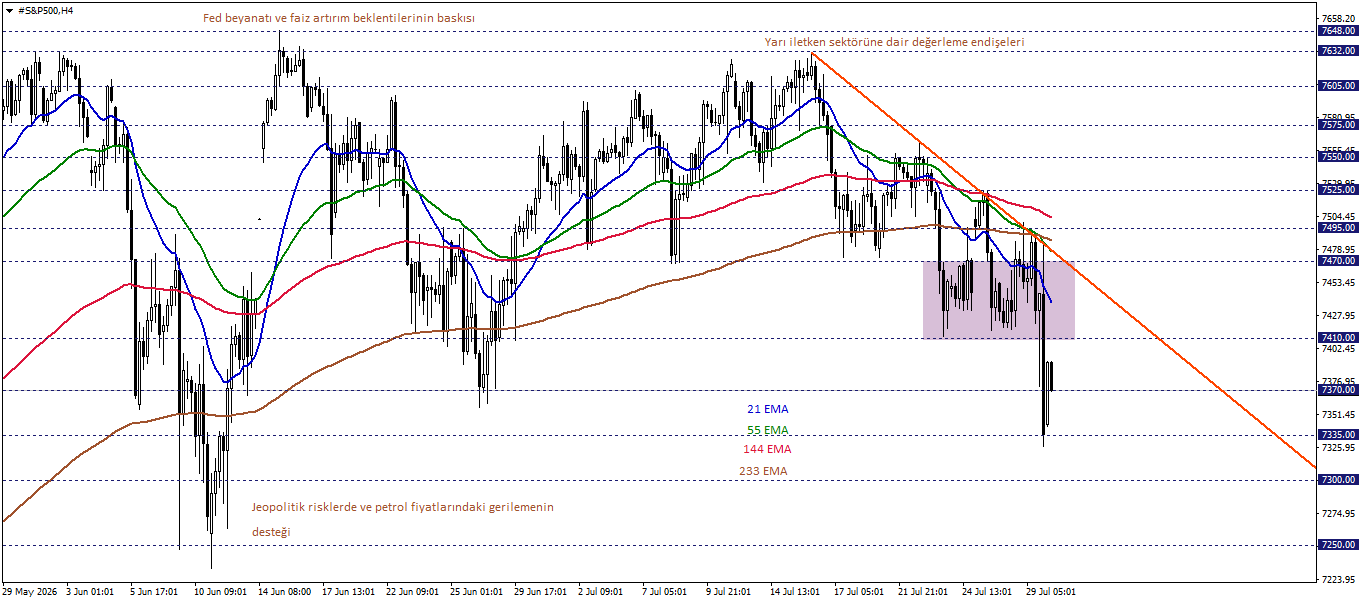Click the 29 Jul 05:01 date label

click(x=1051, y=591)
